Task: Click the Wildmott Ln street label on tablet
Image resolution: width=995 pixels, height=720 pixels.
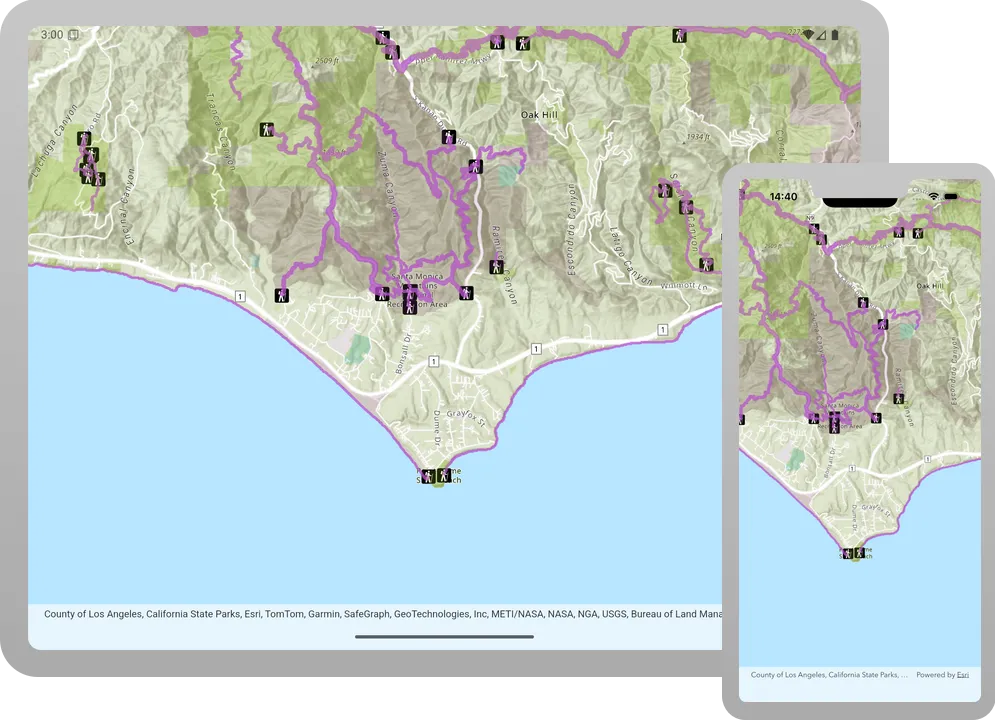Action: click(684, 286)
